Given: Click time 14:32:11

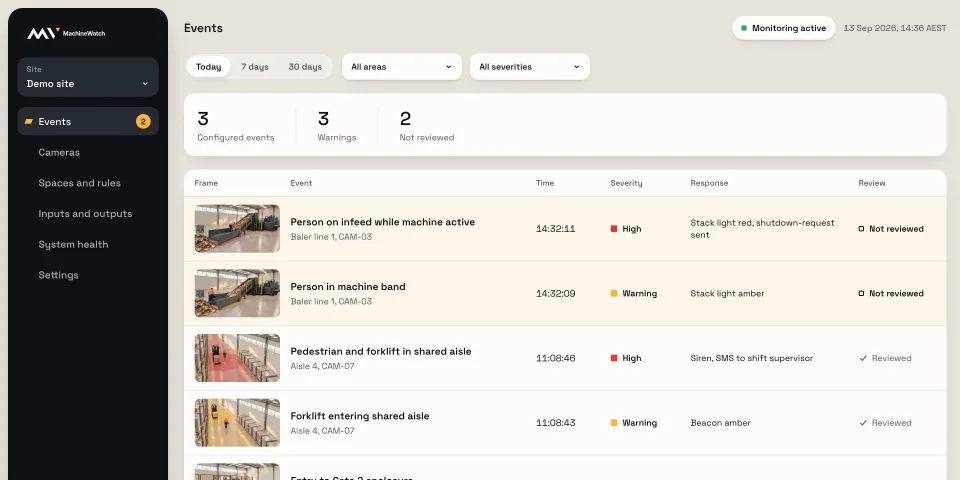Looking at the screenshot, I should pos(555,229).
